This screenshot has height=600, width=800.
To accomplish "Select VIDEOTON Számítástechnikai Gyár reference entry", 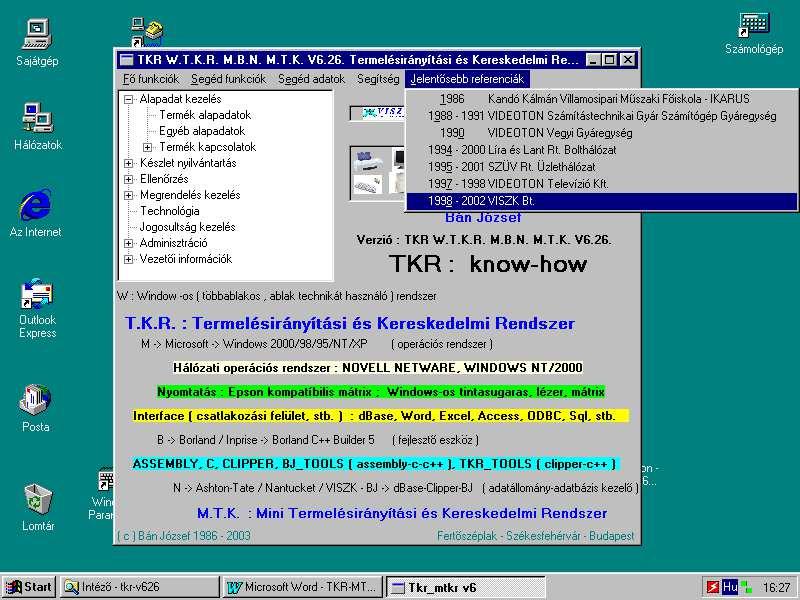I will (602, 116).
